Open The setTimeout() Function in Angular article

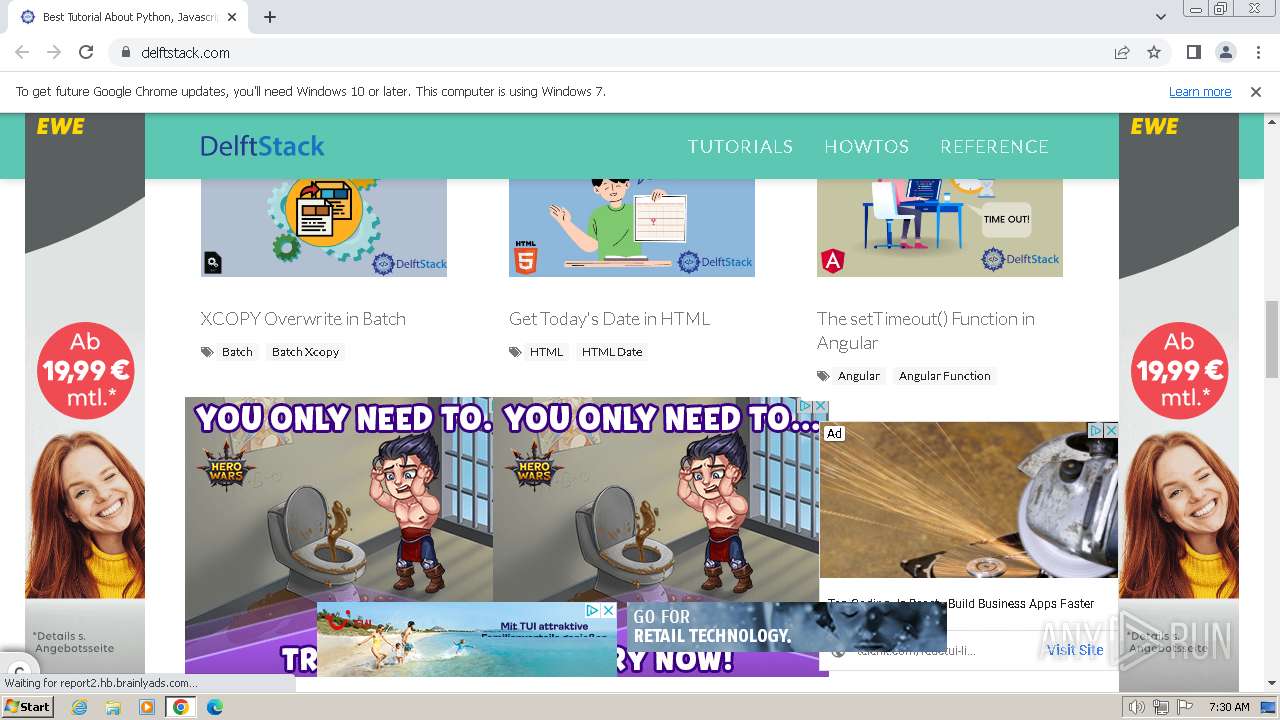coord(926,331)
